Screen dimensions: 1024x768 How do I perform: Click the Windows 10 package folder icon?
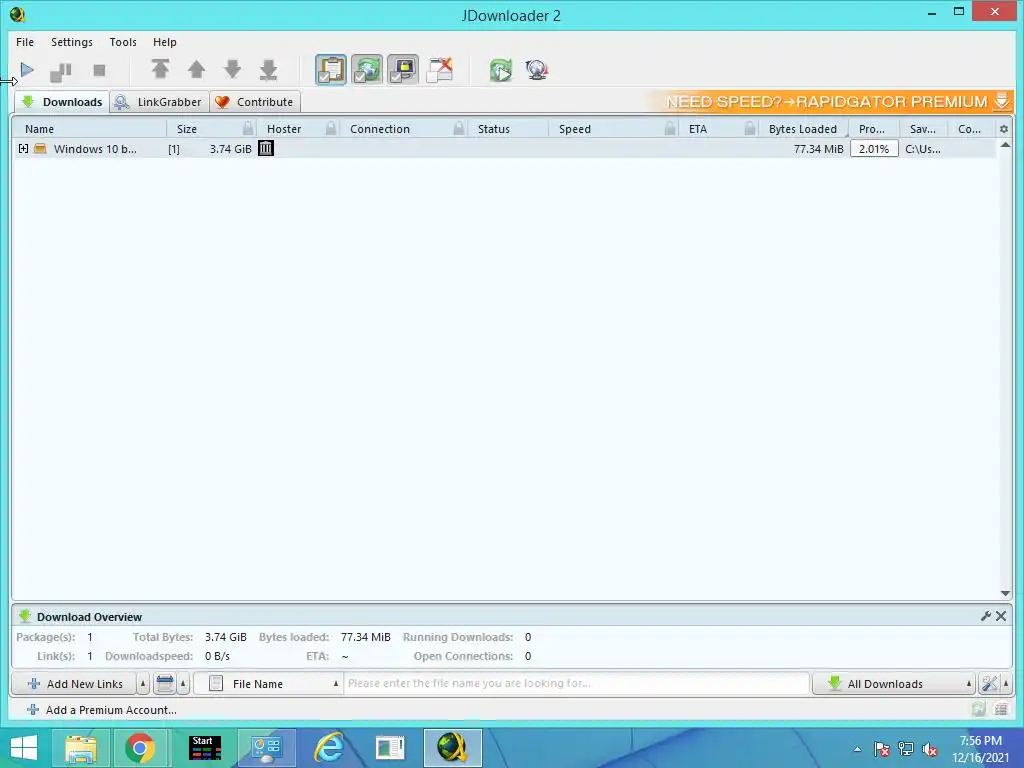pos(40,149)
